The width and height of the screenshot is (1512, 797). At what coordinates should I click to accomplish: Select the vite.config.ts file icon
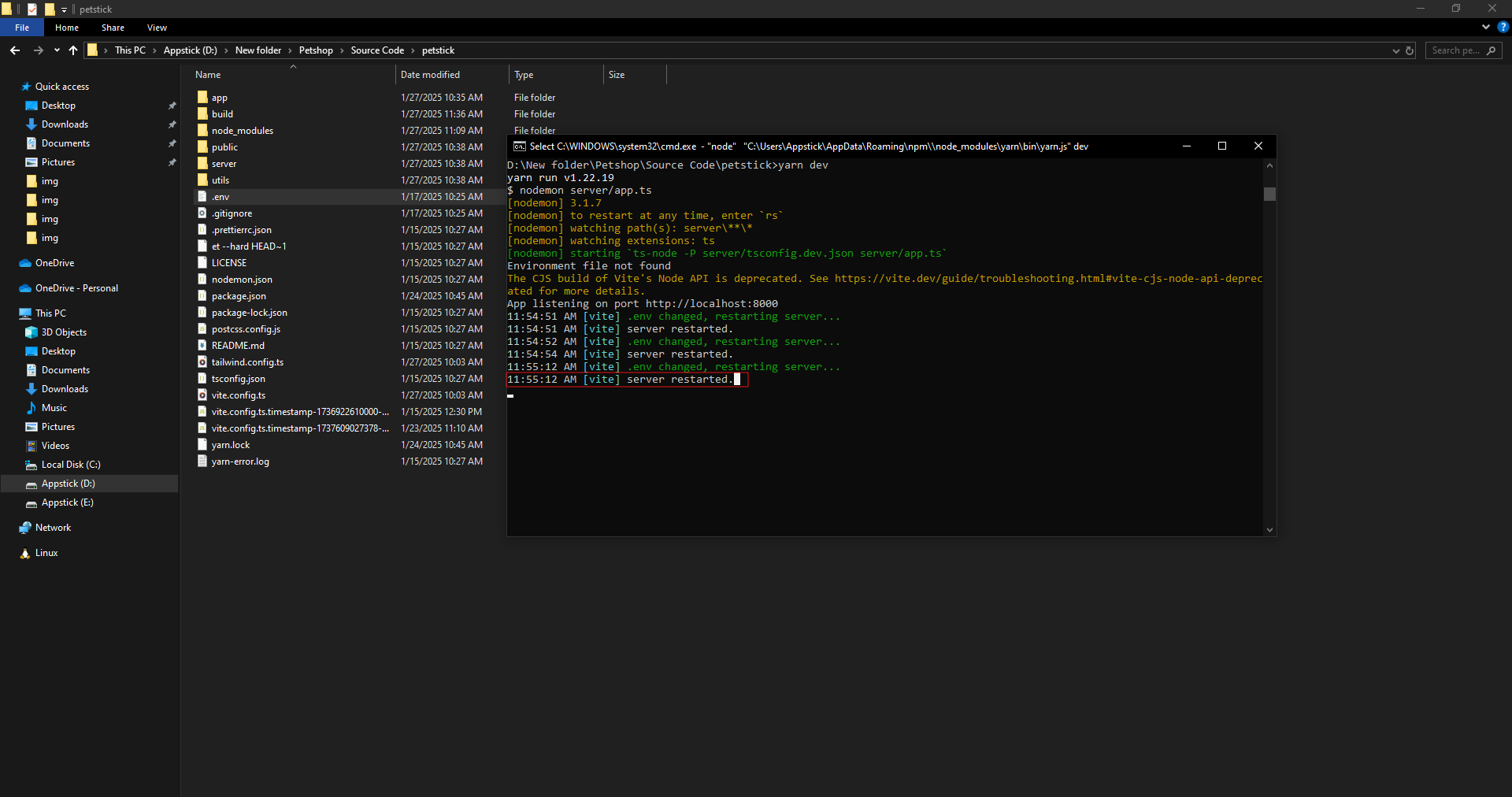202,395
